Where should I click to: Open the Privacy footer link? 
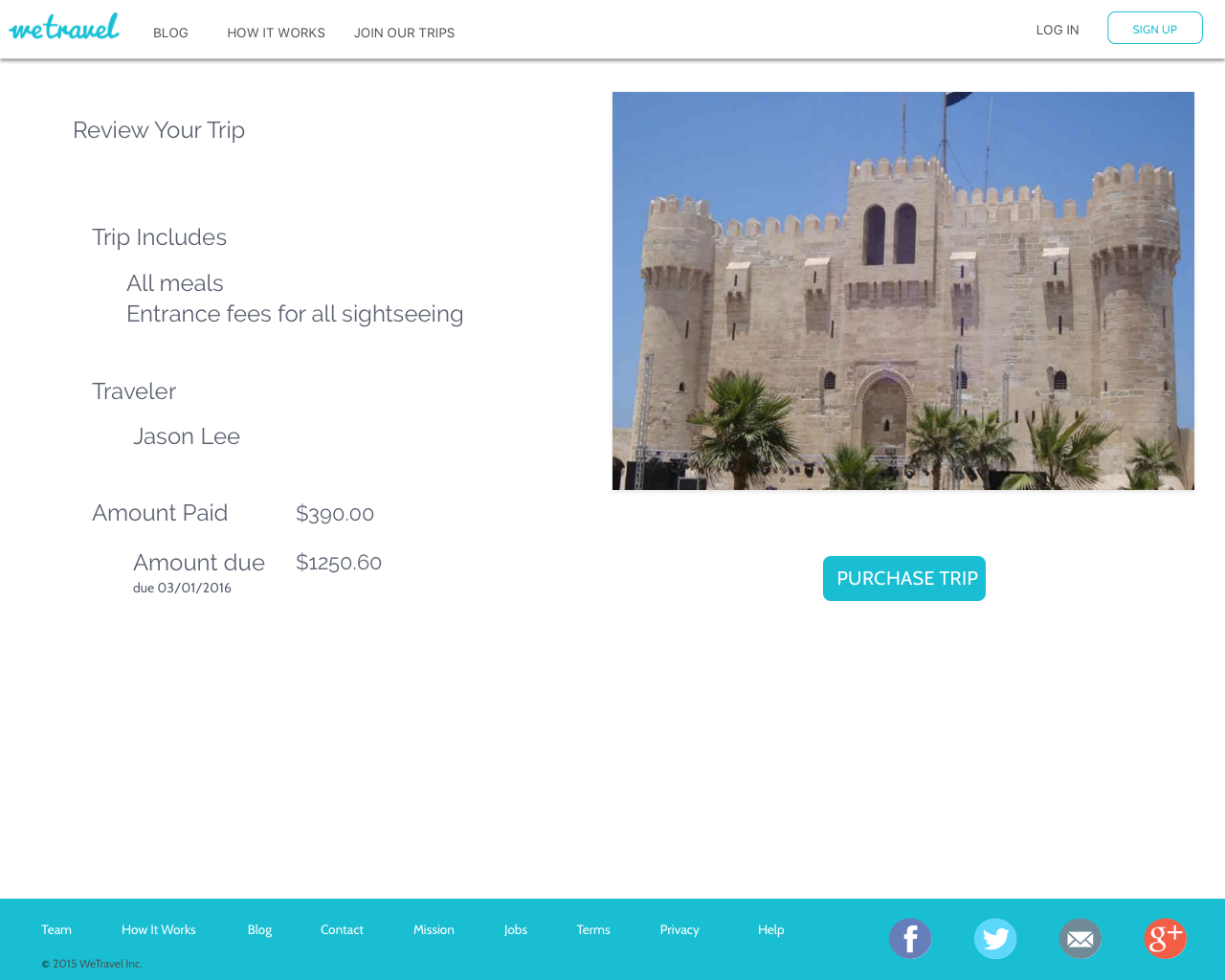[x=679, y=929]
